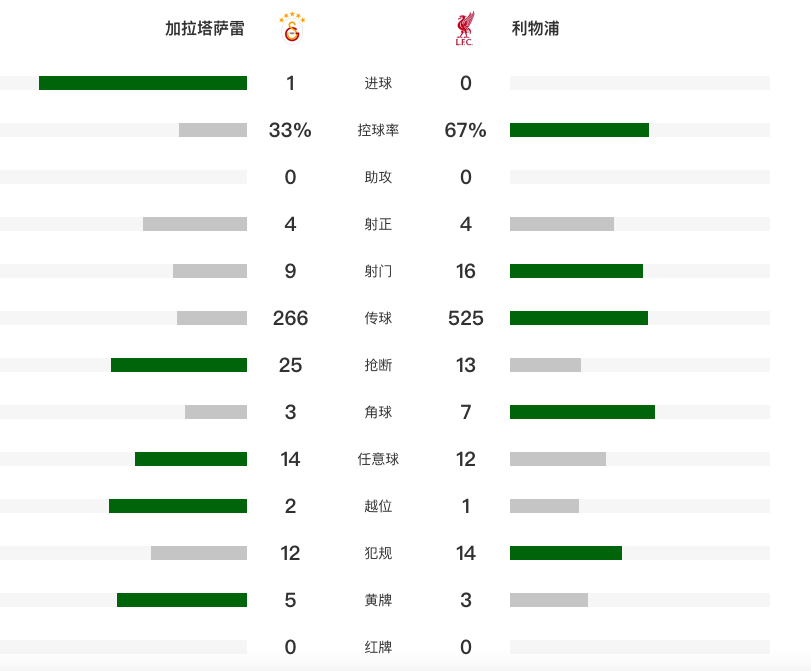The height and width of the screenshot is (671, 811).
Task: Click Liverpool's 67% possession value
Action: pyautogui.click(x=465, y=130)
